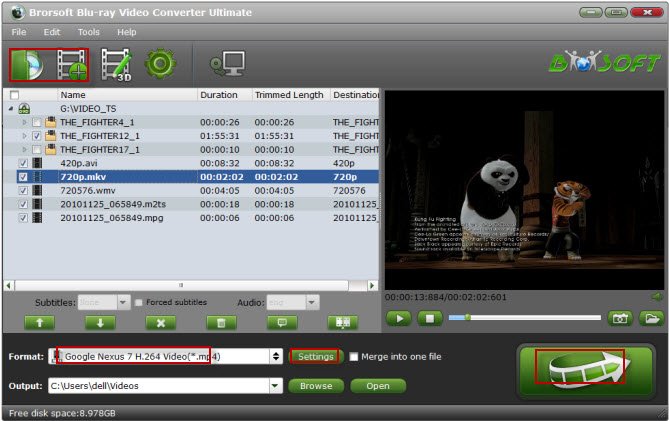The height and width of the screenshot is (421, 669).
Task: Check the THE_FIGHTER4_1 checkbox
Action: click(37, 123)
